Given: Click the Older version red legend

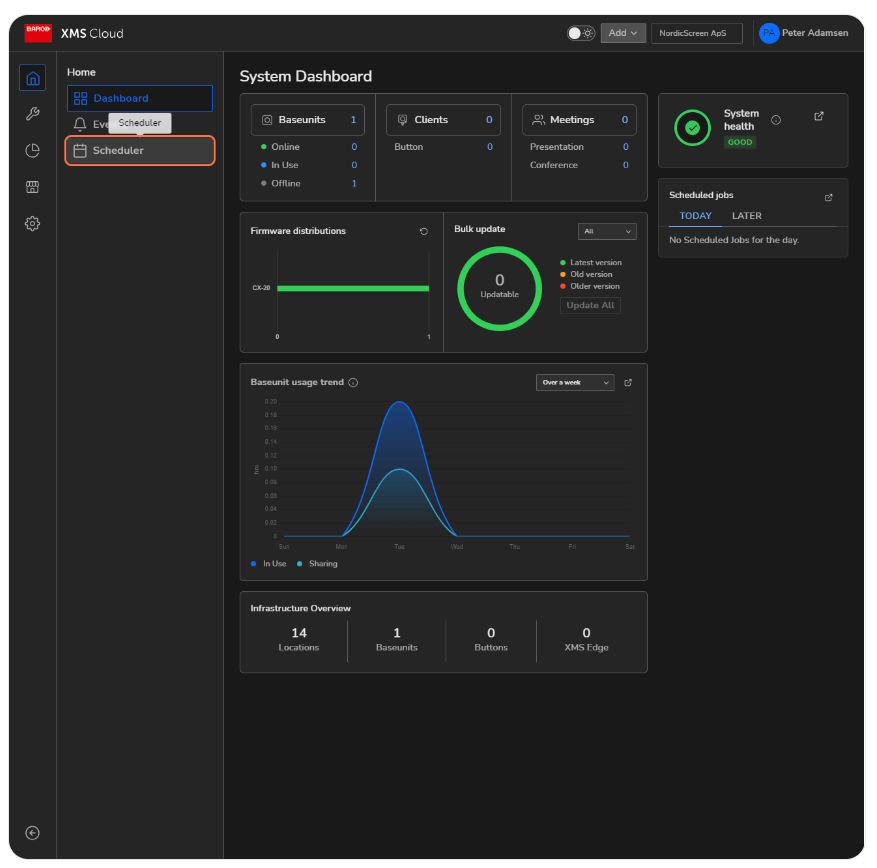Looking at the screenshot, I should pyautogui.click(x=590, y=286).
